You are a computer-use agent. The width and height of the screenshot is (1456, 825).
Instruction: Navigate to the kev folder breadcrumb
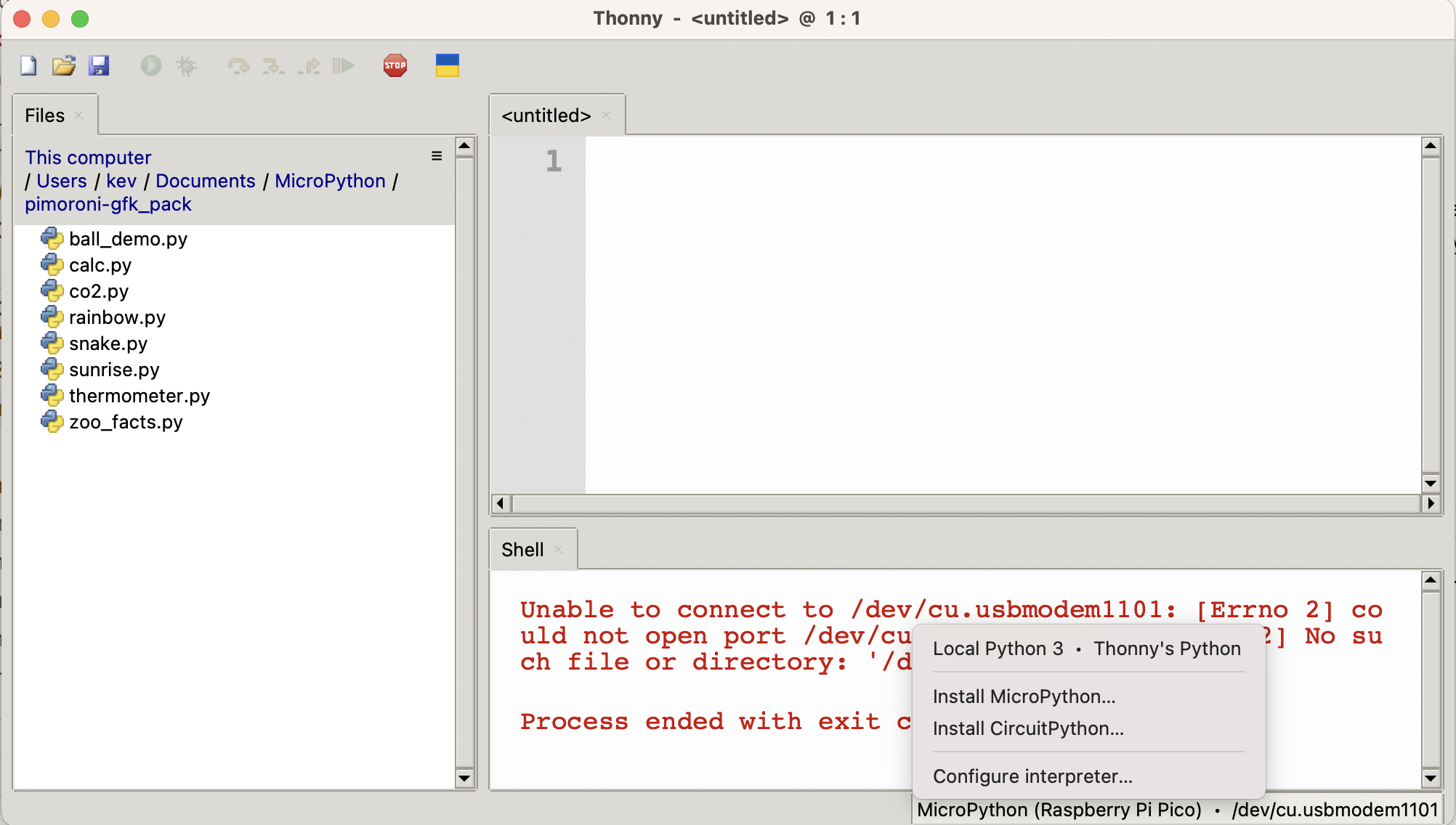point(121,181)
